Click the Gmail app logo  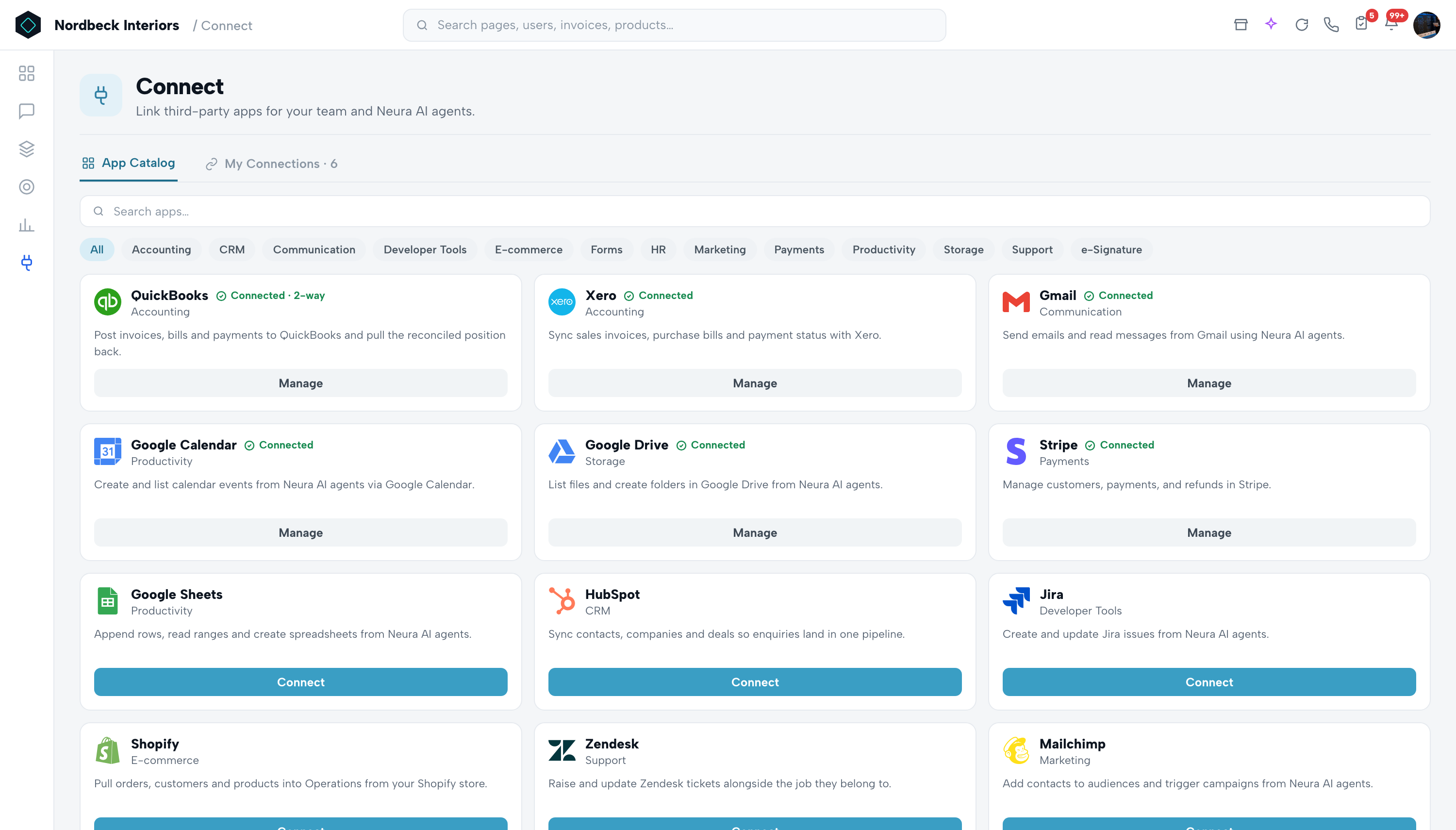(x=1016, y=302)
